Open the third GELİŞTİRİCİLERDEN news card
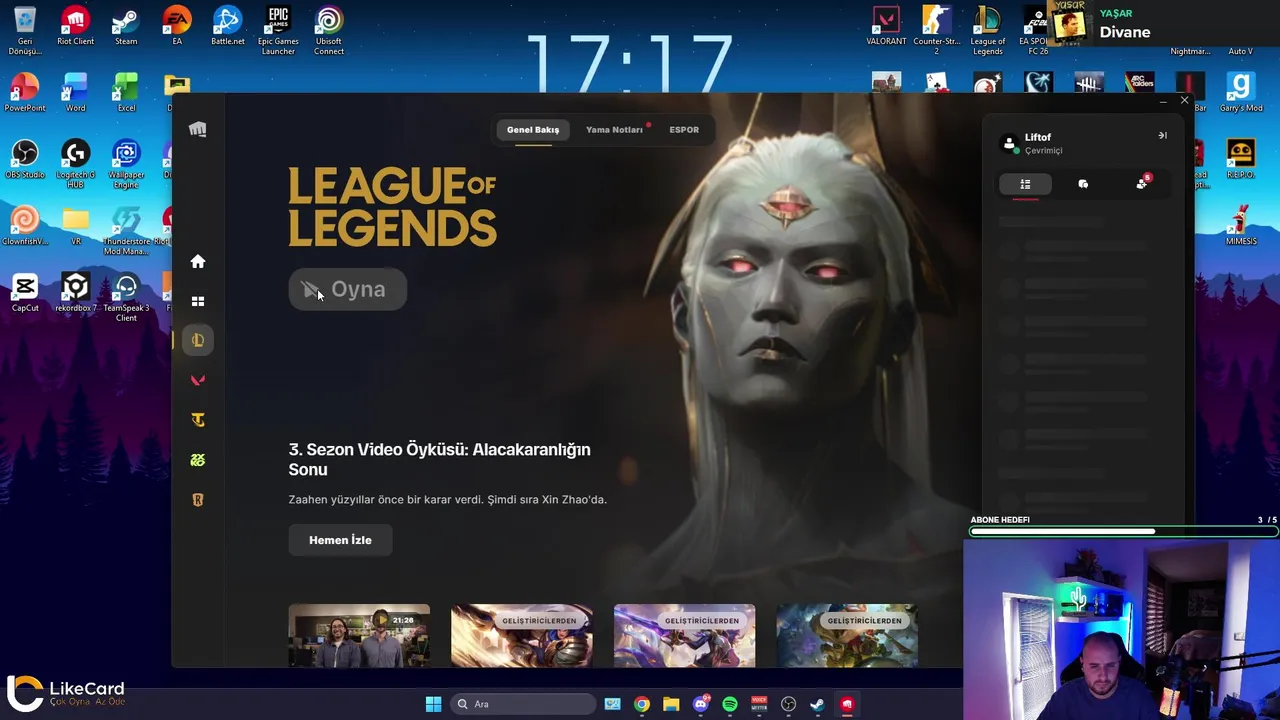 (x=847, y=635)
